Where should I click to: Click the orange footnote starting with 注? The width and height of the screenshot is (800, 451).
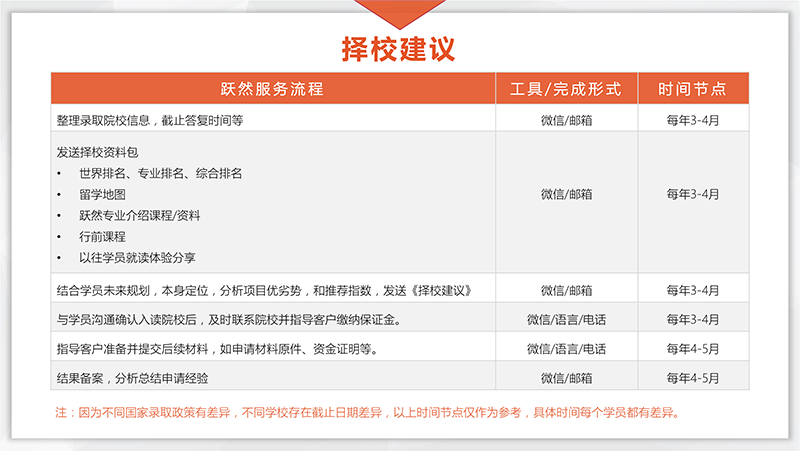click(x=367, y=412)
